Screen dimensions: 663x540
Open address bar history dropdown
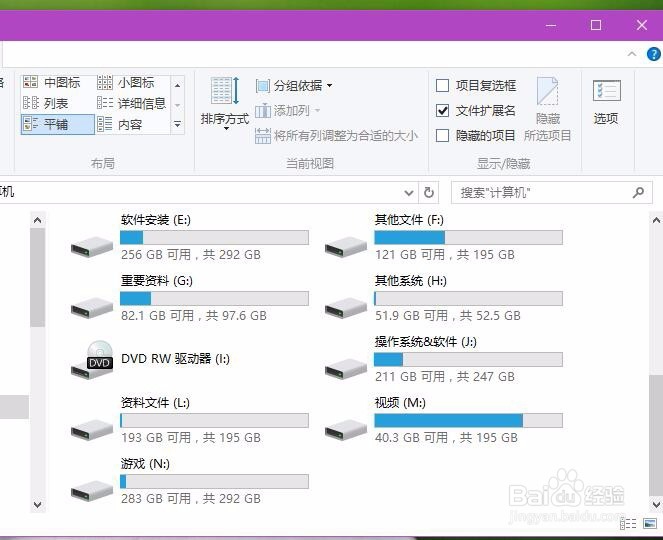click(x=408, y=193)
